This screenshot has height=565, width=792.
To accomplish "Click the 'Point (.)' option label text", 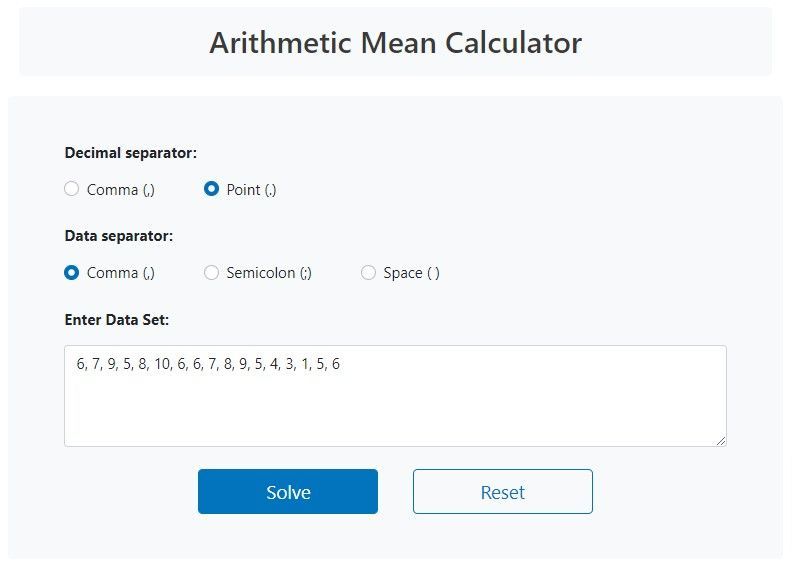I will tap(251, 190).
